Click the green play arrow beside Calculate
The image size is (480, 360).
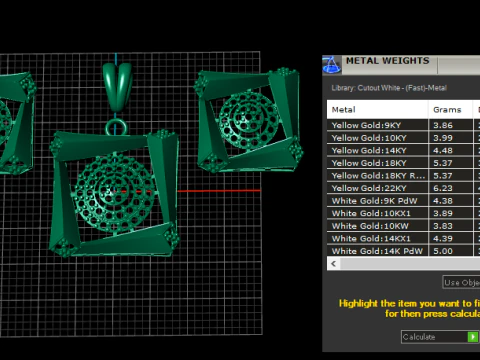[473, 337]
